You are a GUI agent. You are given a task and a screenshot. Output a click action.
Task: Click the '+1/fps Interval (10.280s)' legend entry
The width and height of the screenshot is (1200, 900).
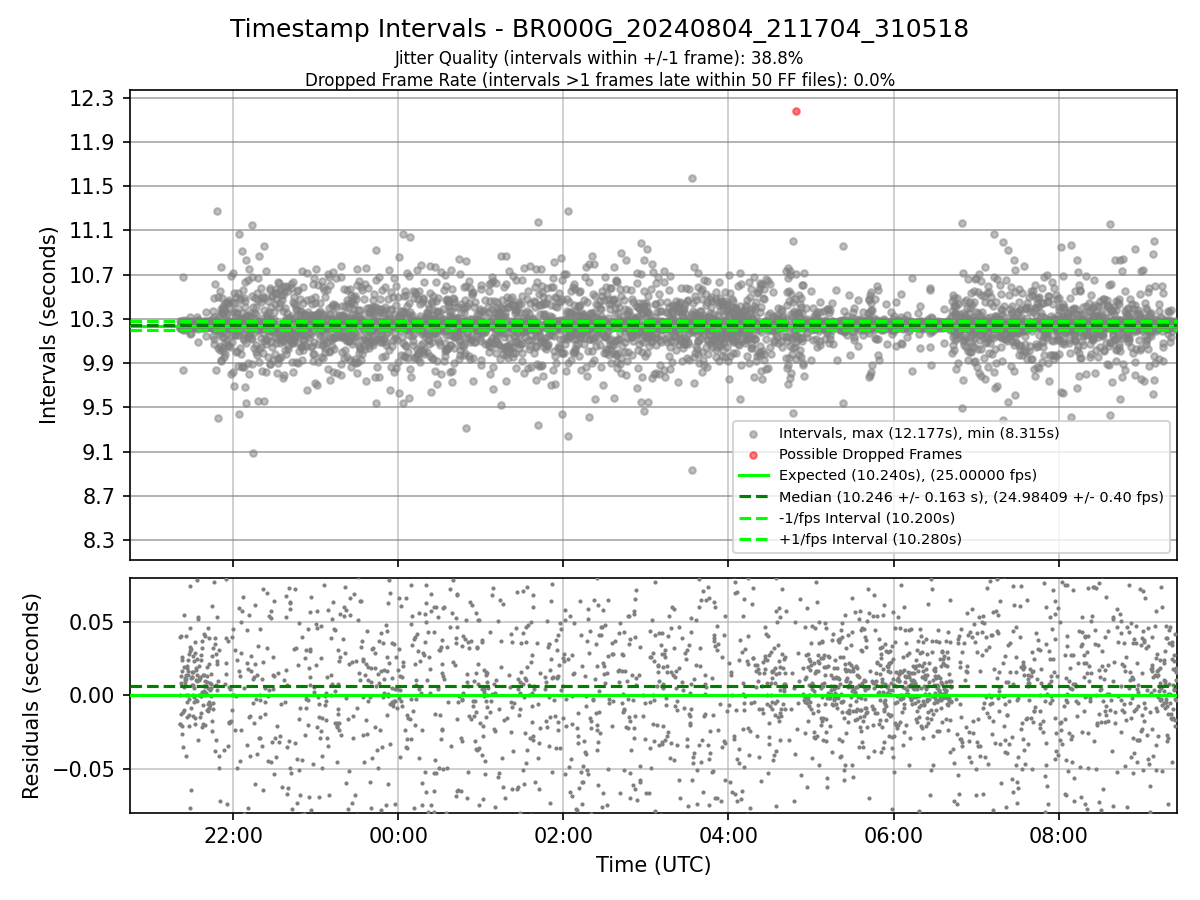click(x=870, y=539)
